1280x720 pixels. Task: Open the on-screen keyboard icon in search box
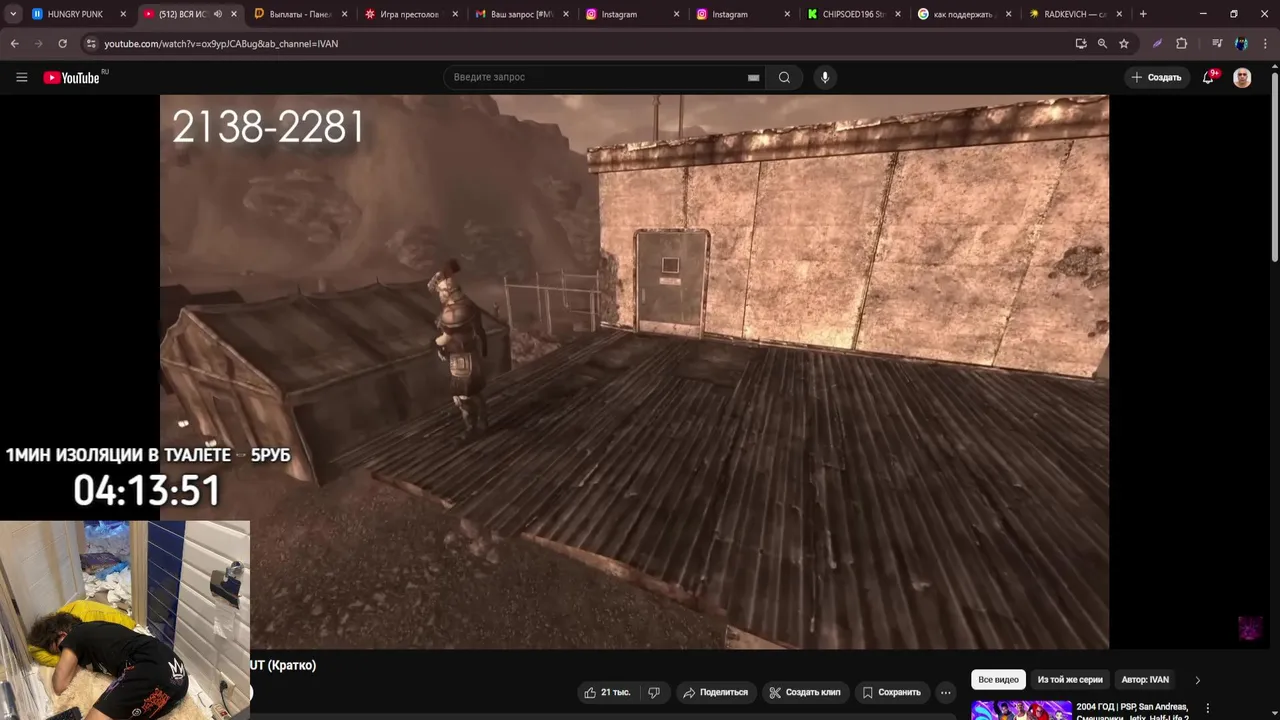tap(753, 77)
